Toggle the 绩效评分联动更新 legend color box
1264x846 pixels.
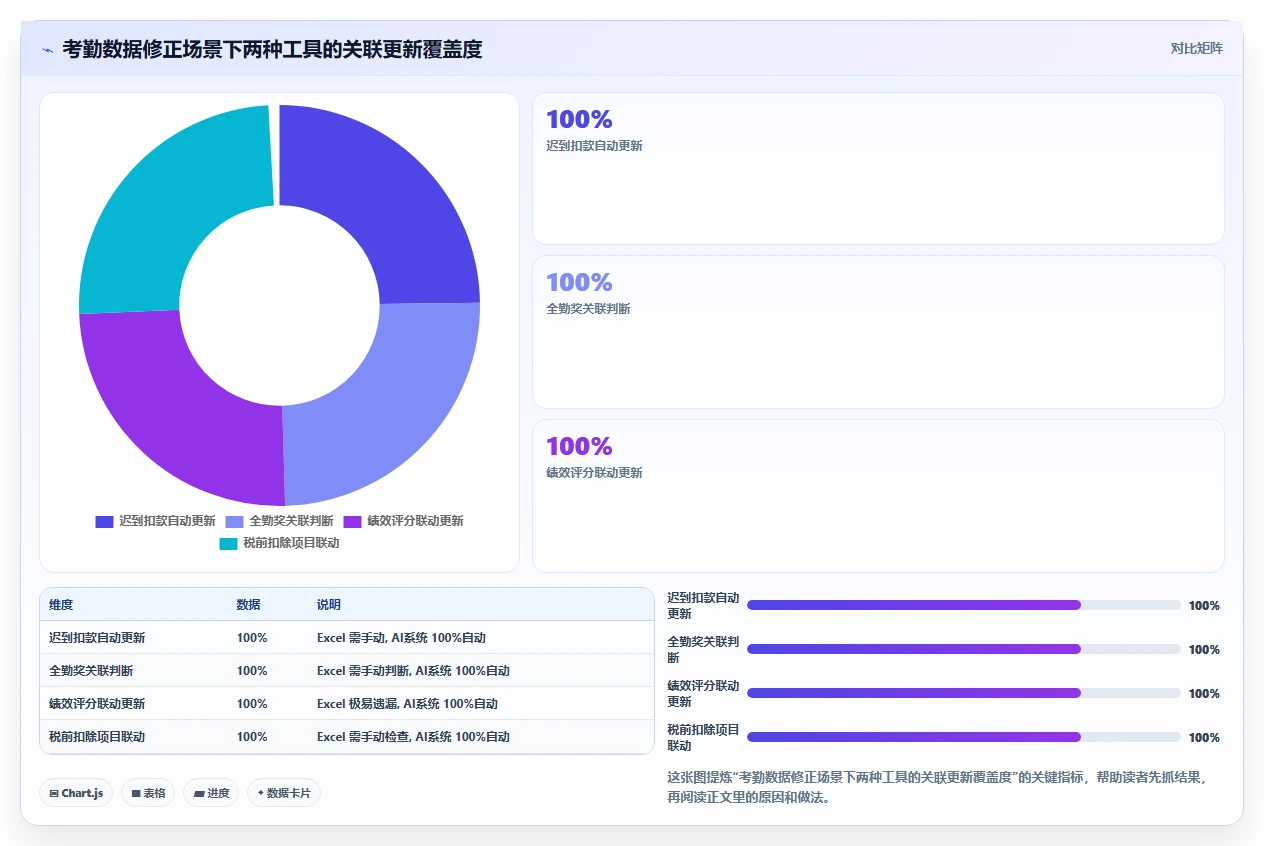coord(352,521)
